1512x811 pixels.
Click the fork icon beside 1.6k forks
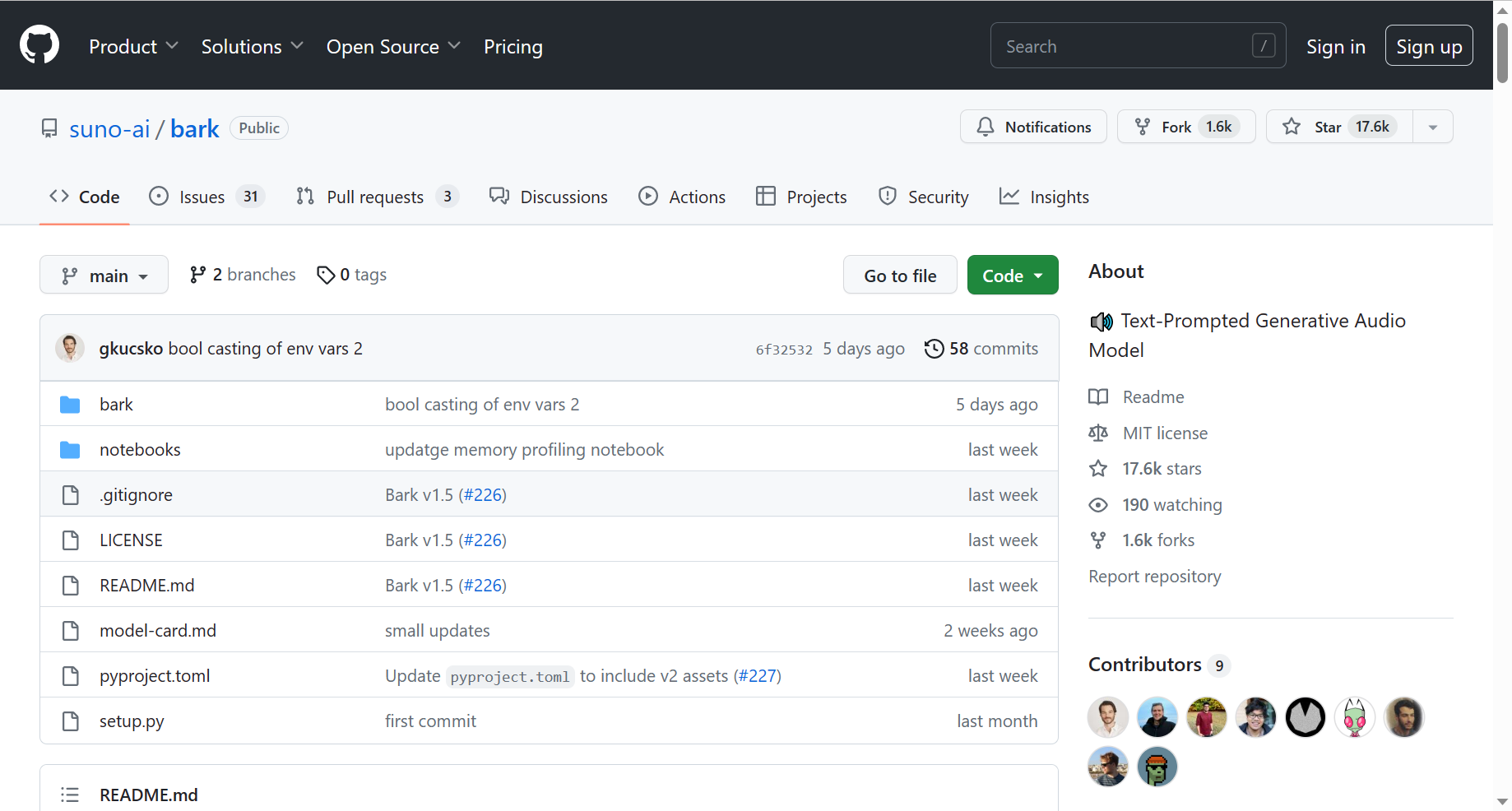[1098, 540]
